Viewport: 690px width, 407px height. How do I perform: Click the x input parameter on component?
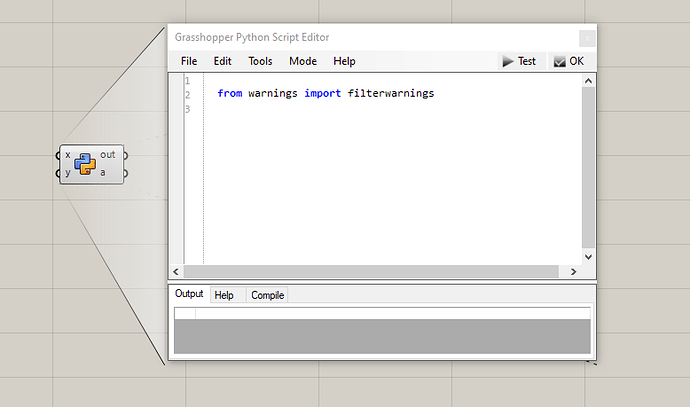coord(68,155)
